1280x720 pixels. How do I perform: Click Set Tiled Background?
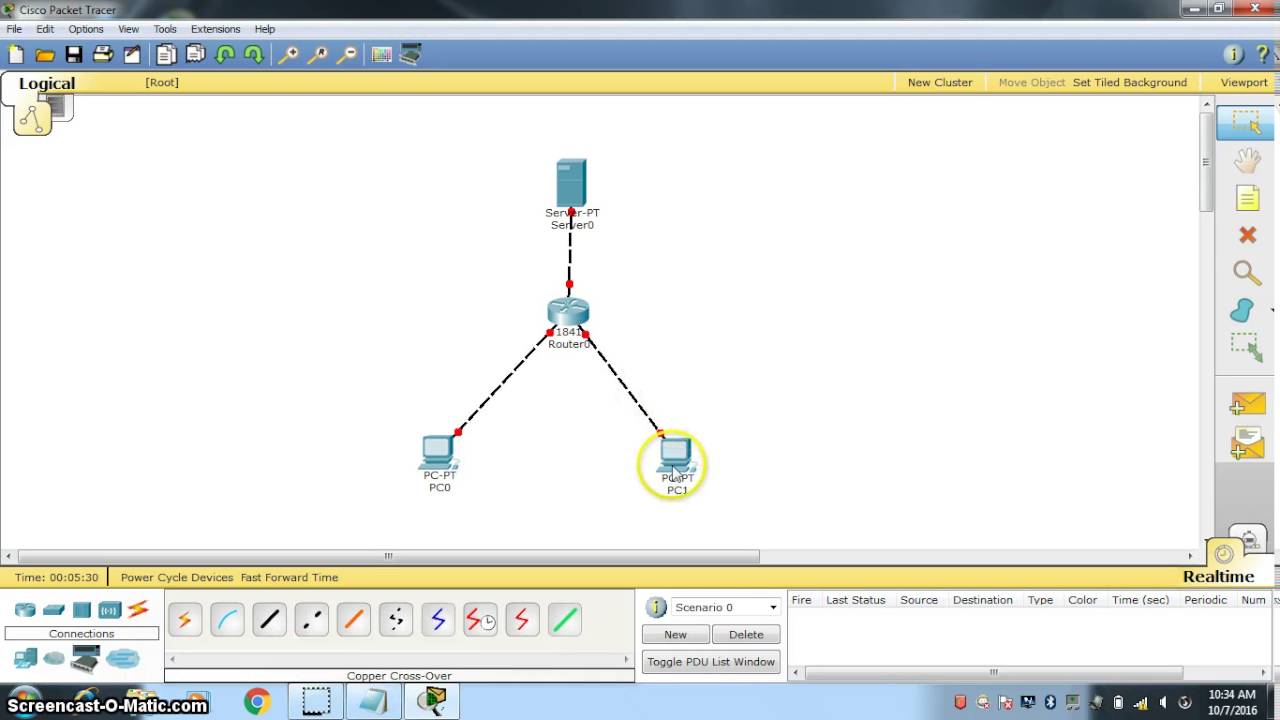pos(1130,82)
